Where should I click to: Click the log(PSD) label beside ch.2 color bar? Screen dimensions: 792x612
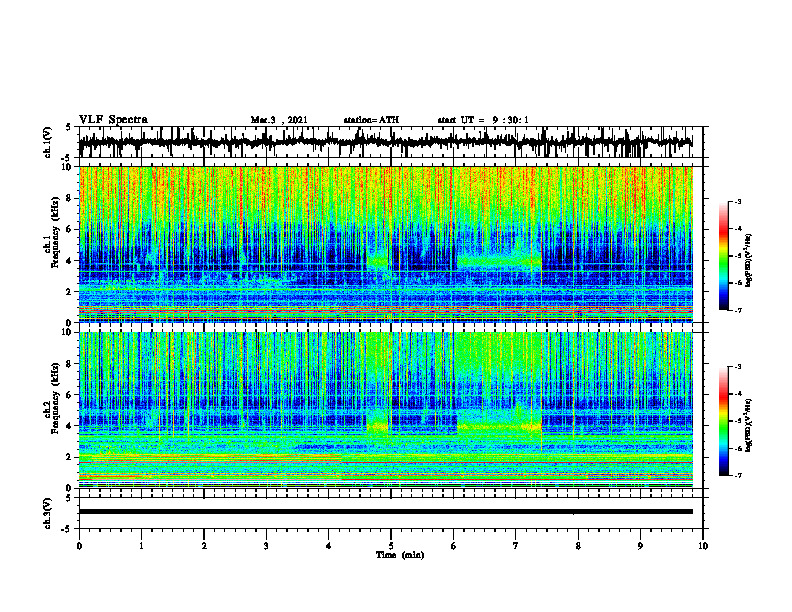point(749,423)
